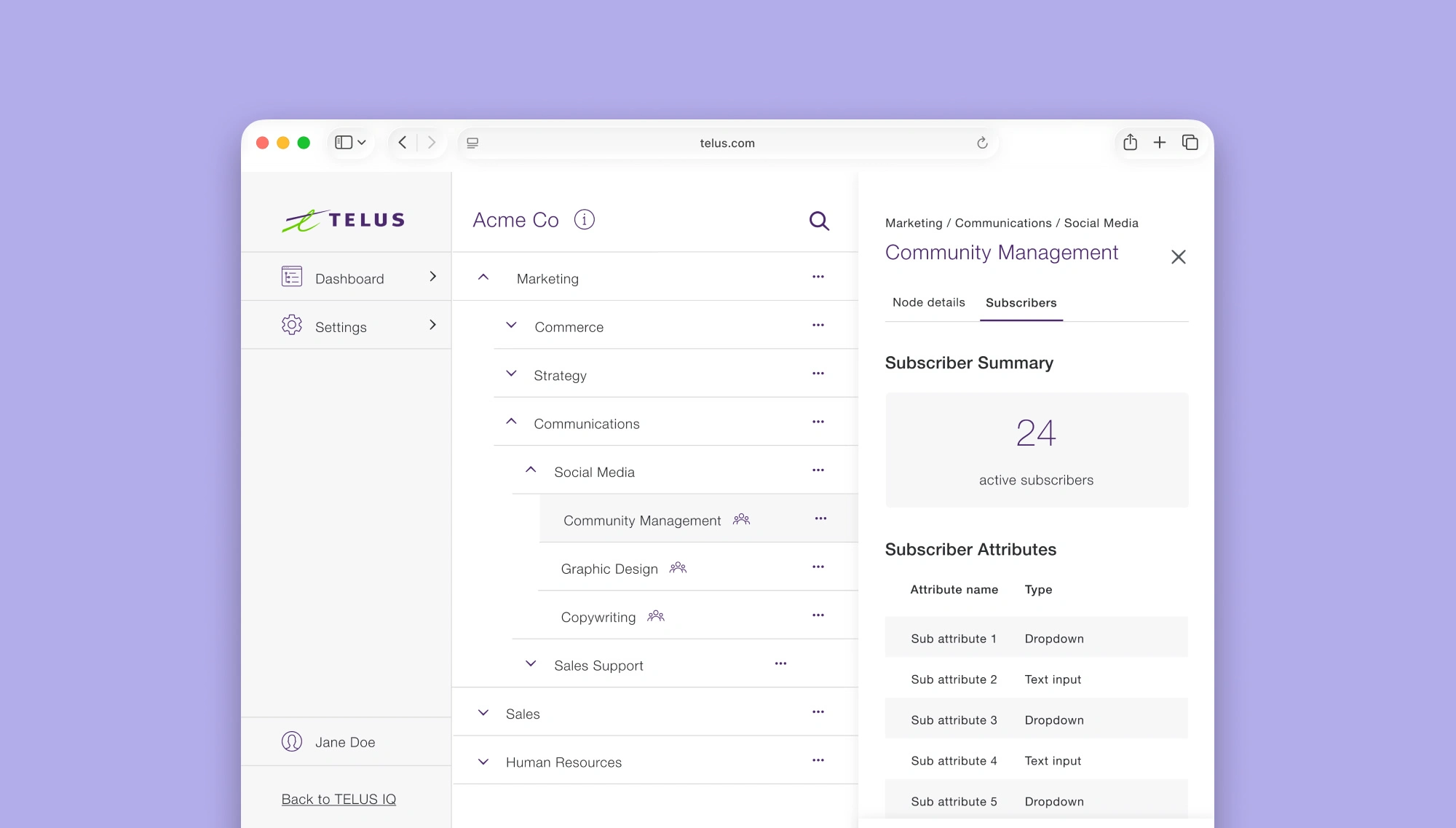Reload the page using the refresh icon
The image size is (1456, 828).
[982, 143]
